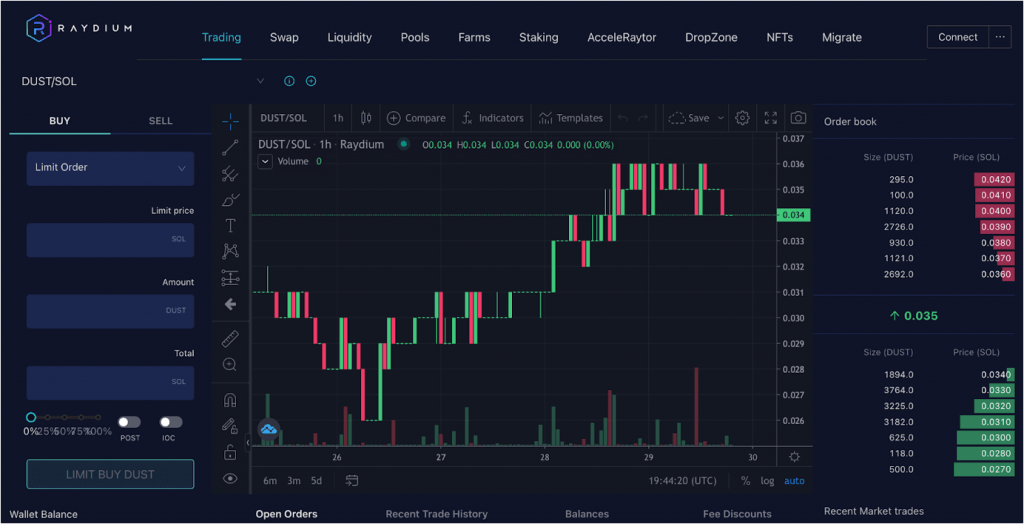Select the zoom in tool
1024x524 pixels.
click(x=230, y=365)
